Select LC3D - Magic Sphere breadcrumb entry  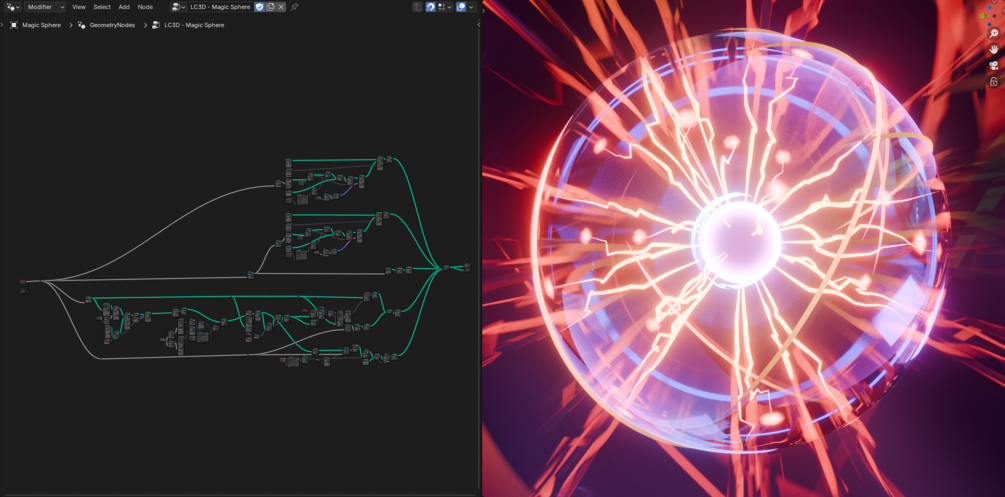pos(194,25)
